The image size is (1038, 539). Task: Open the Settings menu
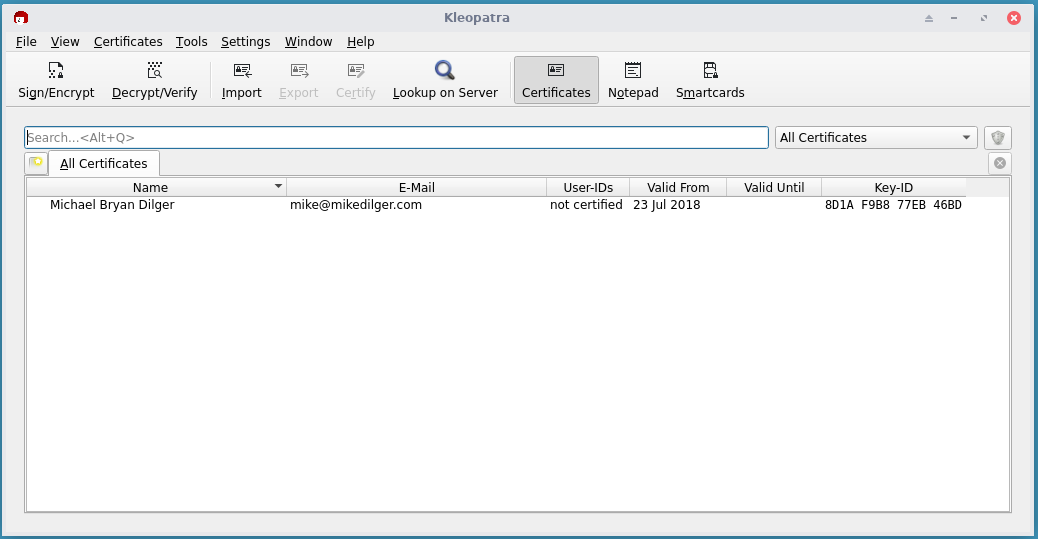point(246,42)
